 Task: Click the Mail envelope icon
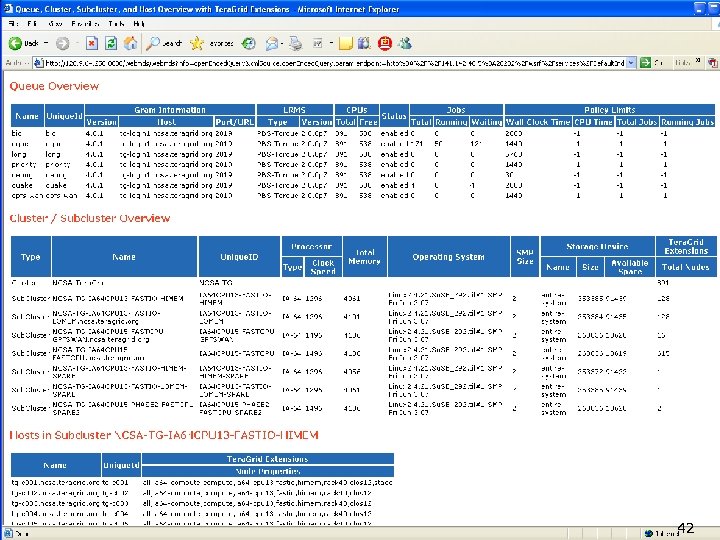click(x=271, y=44)
